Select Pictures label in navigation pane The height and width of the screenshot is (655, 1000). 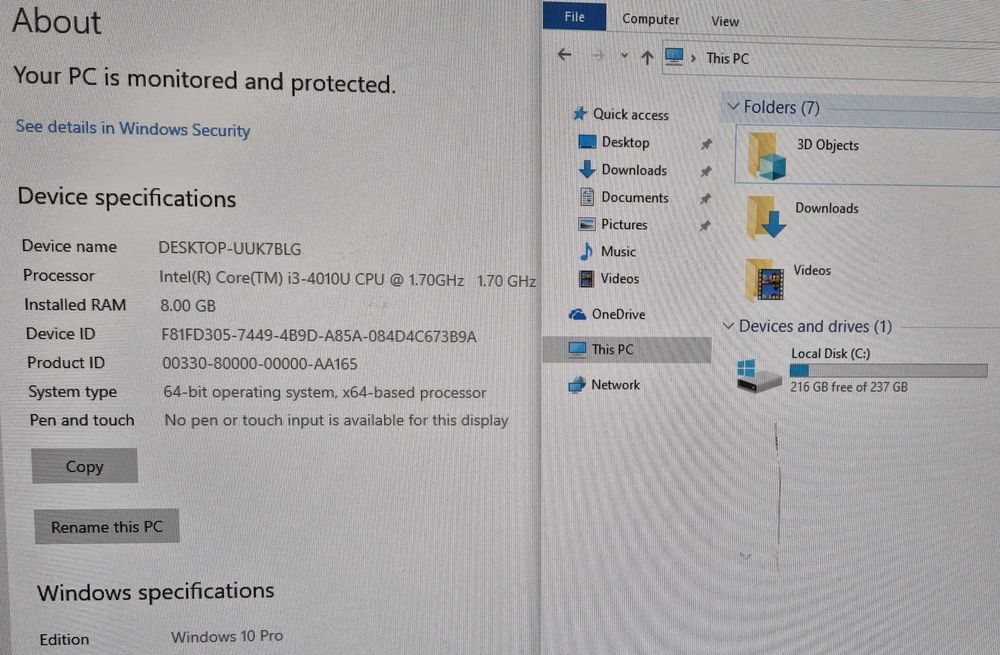624,224
